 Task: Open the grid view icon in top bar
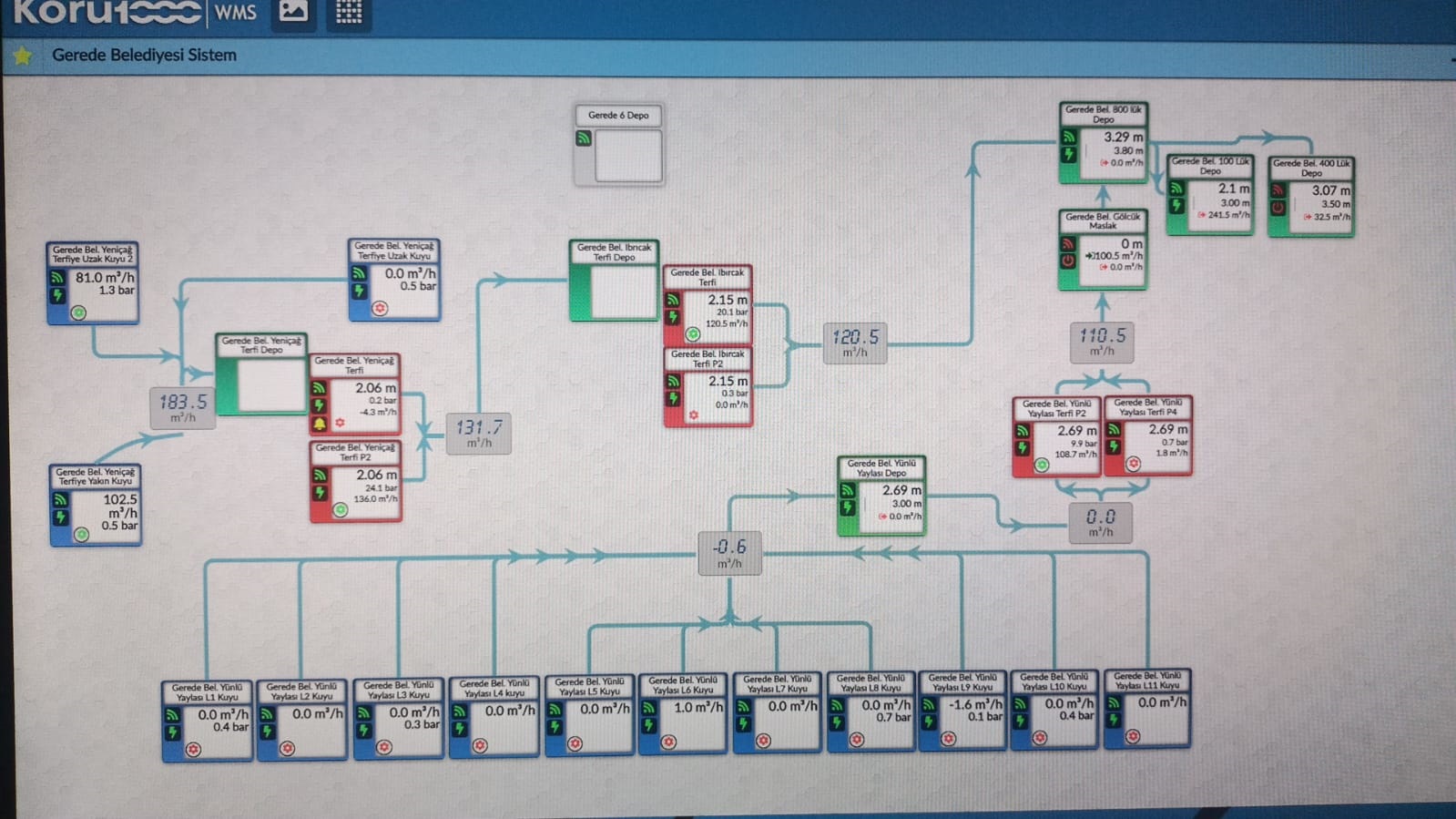(349, 12)
